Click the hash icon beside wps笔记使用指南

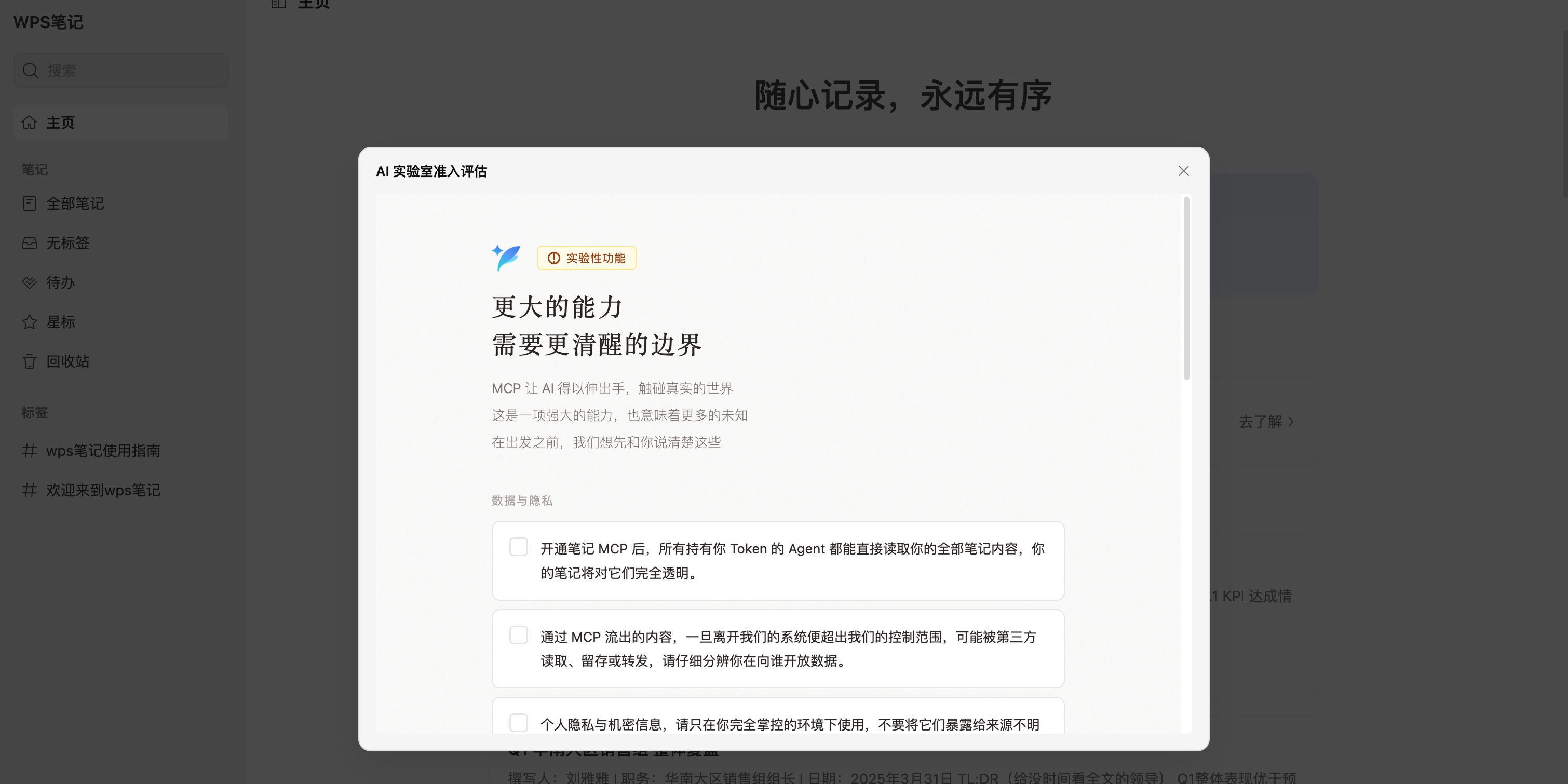tap(29, 451)
